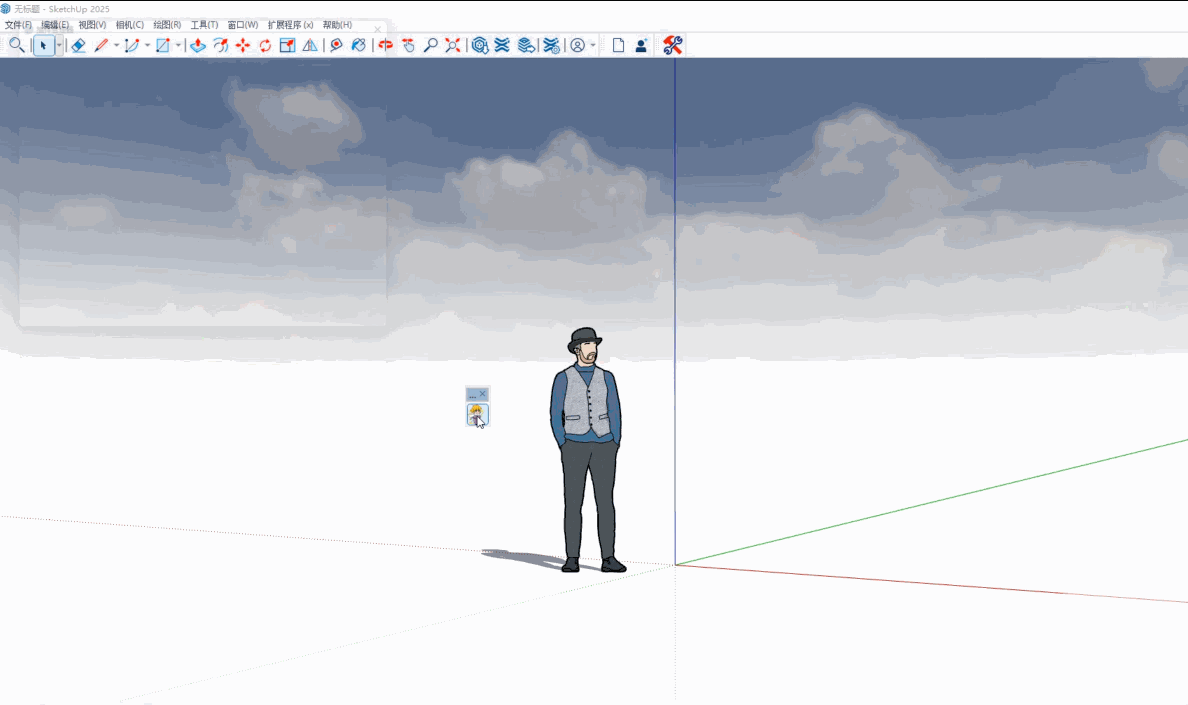This screenshot has height=705, width=1188.
Task: Expand the Select tool dropdown arrow
Action: [59, 45]
